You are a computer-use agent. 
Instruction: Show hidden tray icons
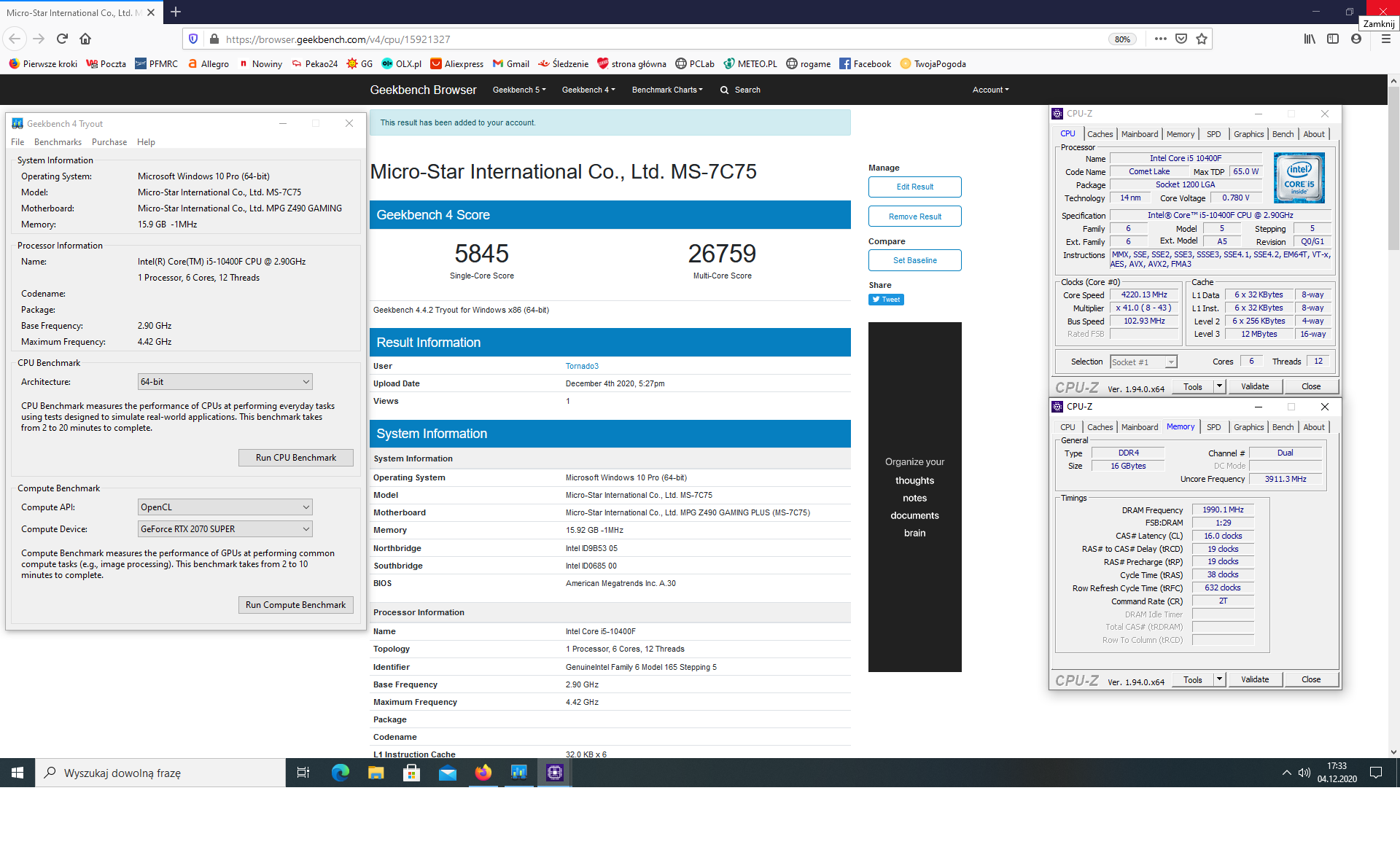tap(1286, 773)
